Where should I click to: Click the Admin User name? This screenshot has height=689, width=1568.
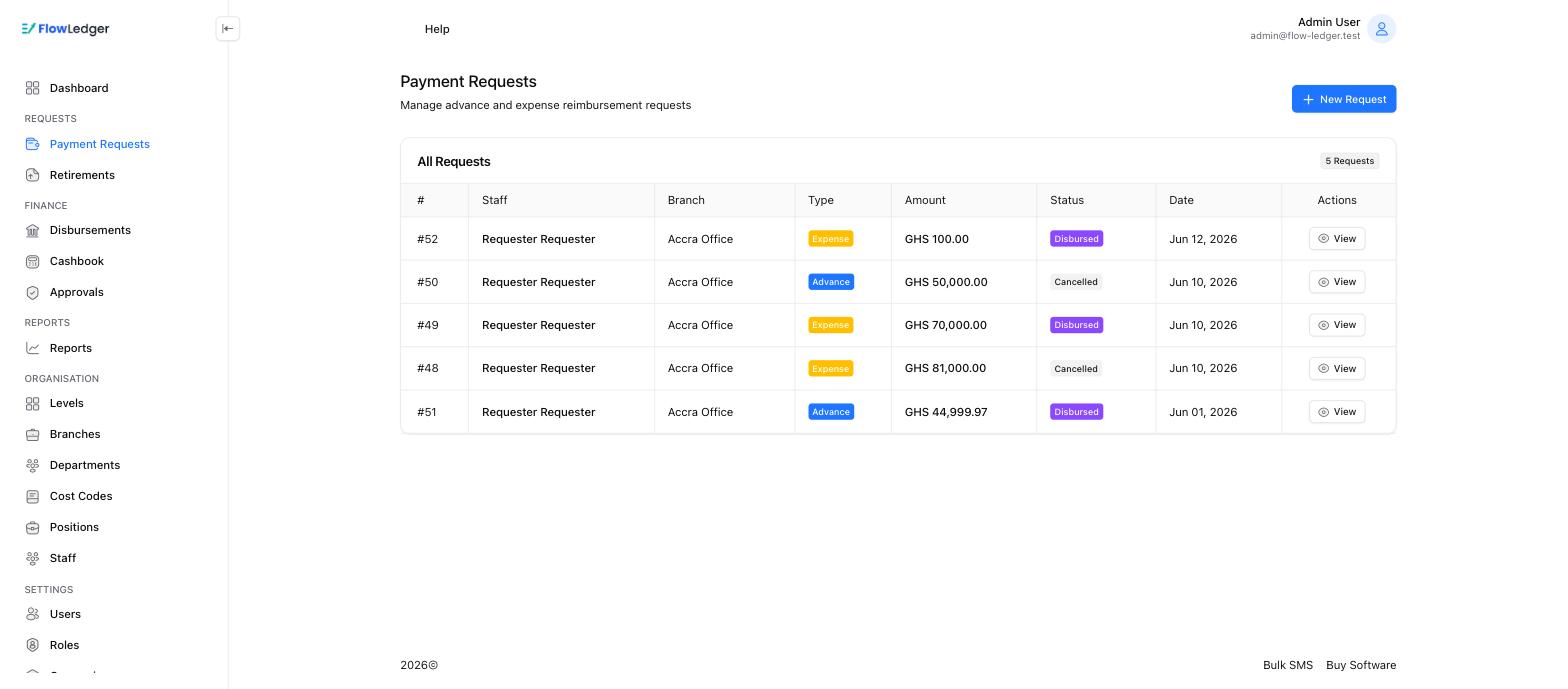[1329, 22]
